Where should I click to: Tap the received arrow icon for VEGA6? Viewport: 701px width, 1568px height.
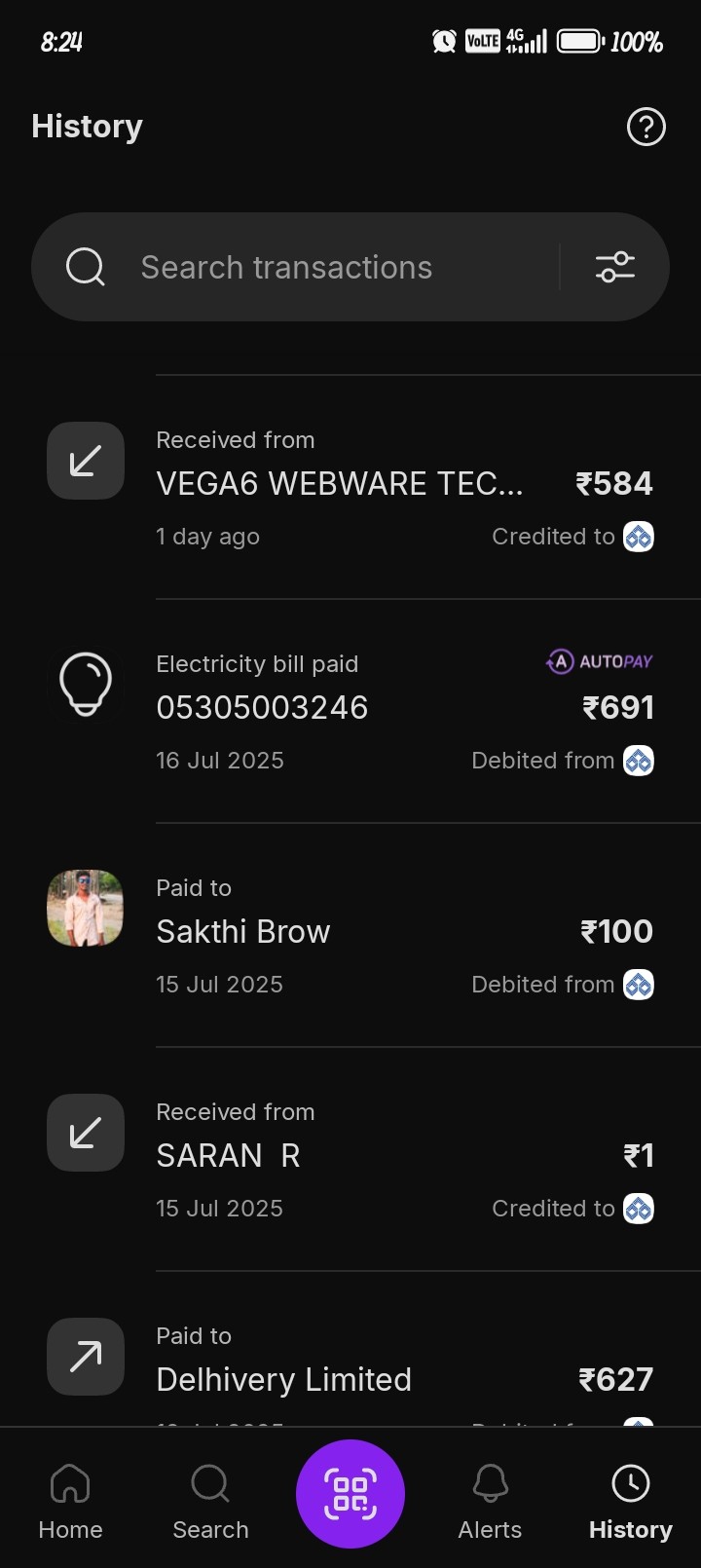click(x=86, y=461)
